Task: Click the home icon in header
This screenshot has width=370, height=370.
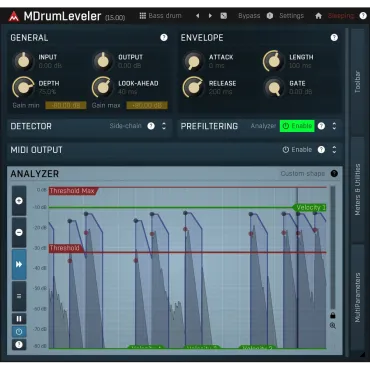Action: pyautogui.click(x=318, y=16)
